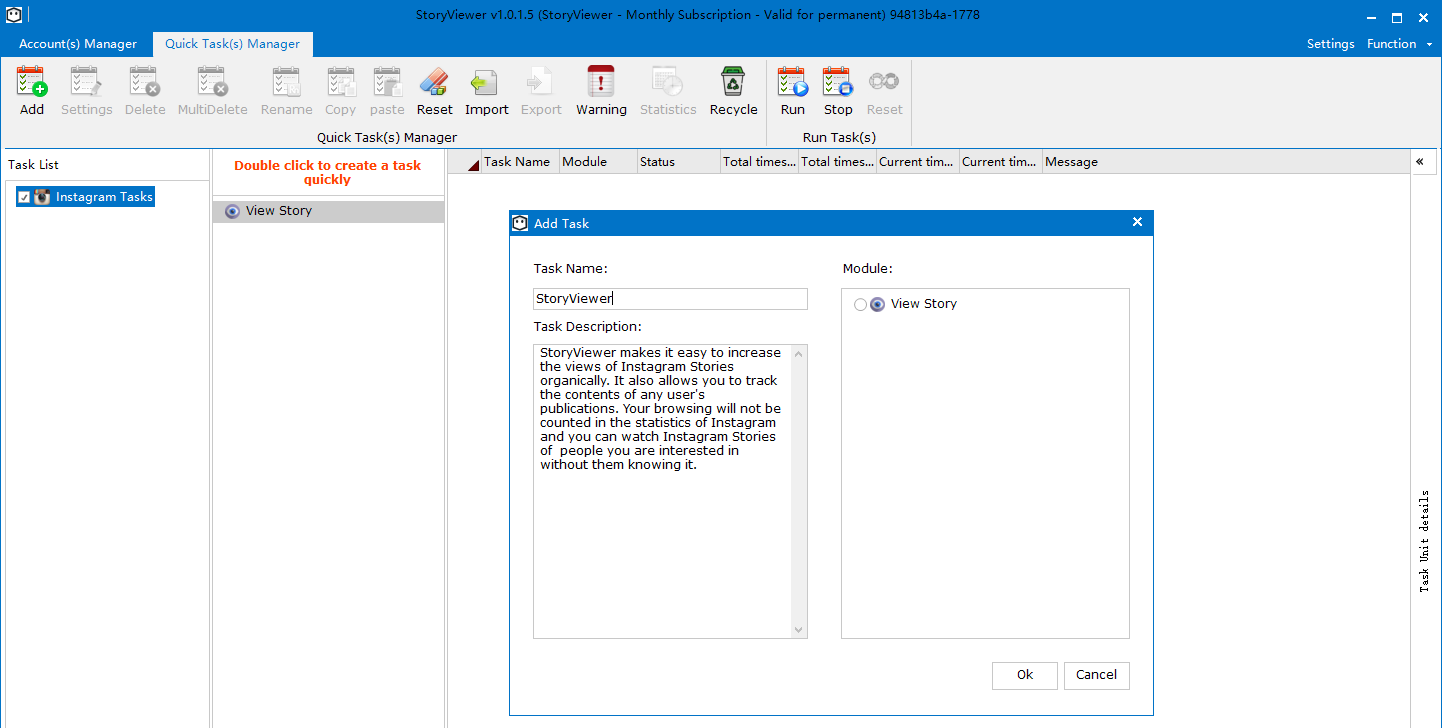
Task: Click the Add task toolbar icon
Action: coord(32,81)
